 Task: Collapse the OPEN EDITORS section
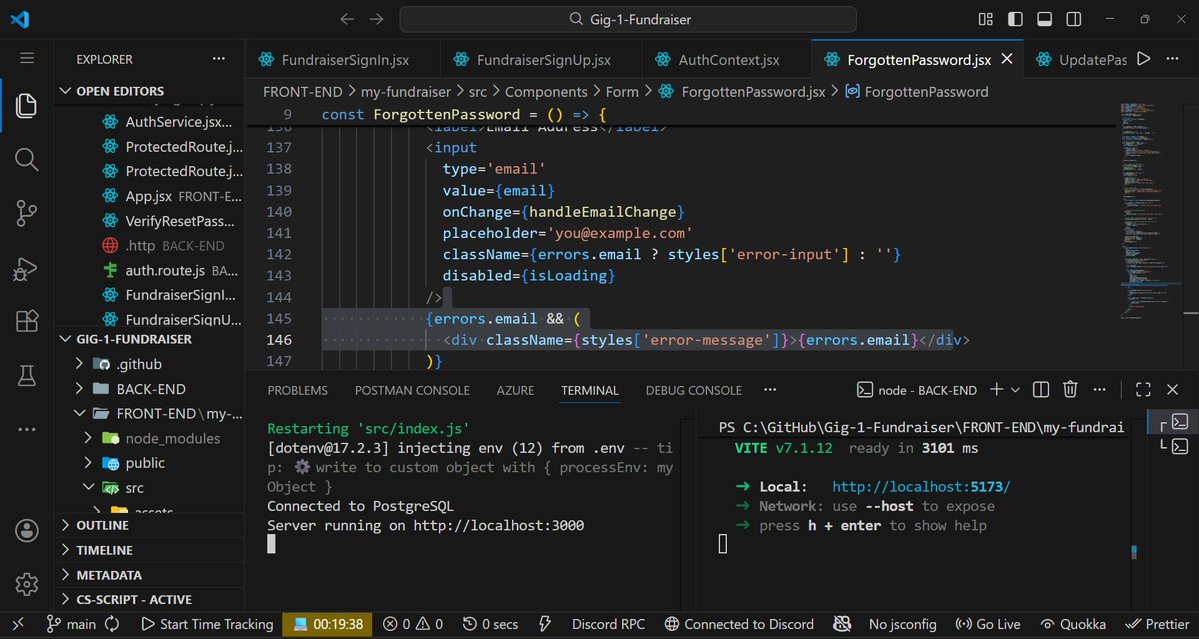point(150,91)
